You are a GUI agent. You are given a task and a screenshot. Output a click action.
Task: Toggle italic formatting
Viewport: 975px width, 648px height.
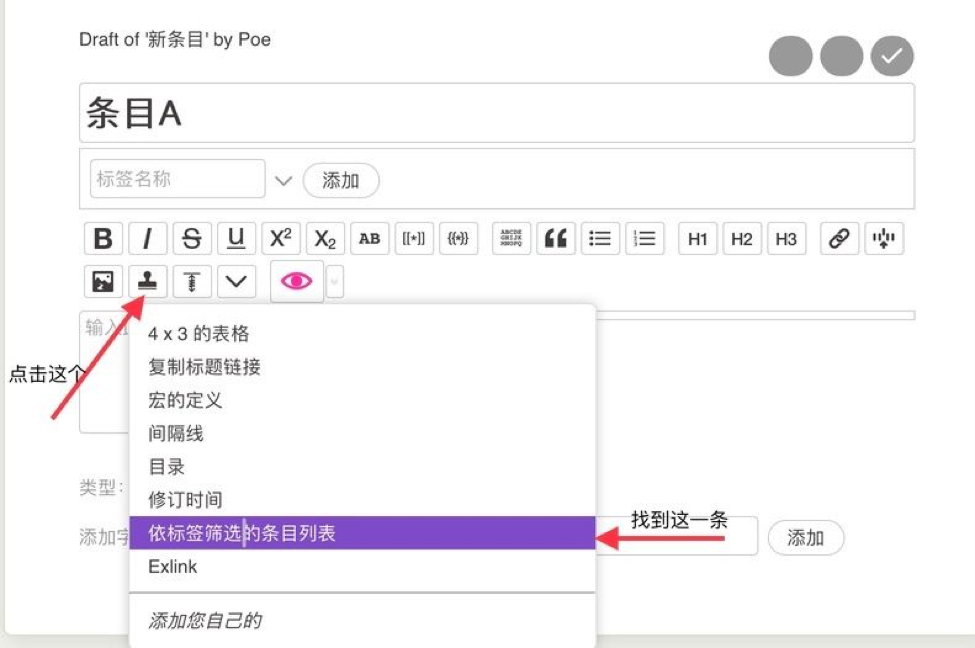click(x=147, y=239)
